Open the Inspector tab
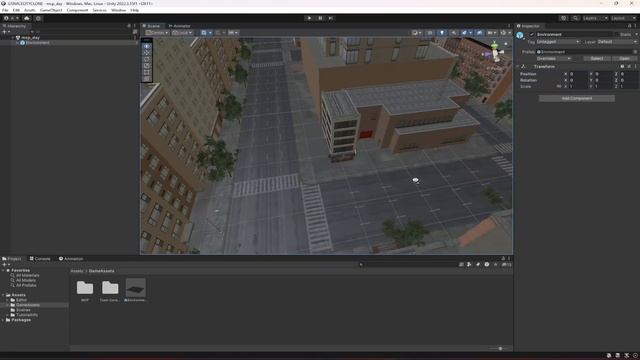Image resolution: width=640 pixels, height=360 pixels. (x=529, y=26)
